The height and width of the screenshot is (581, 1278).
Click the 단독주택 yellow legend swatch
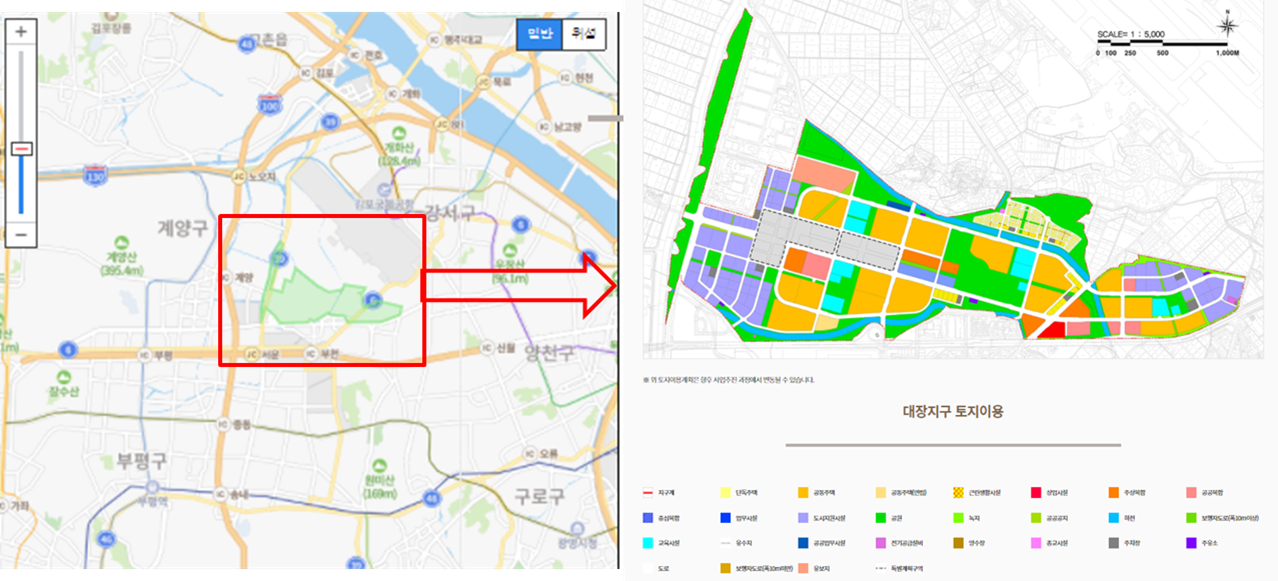point(726,493)
